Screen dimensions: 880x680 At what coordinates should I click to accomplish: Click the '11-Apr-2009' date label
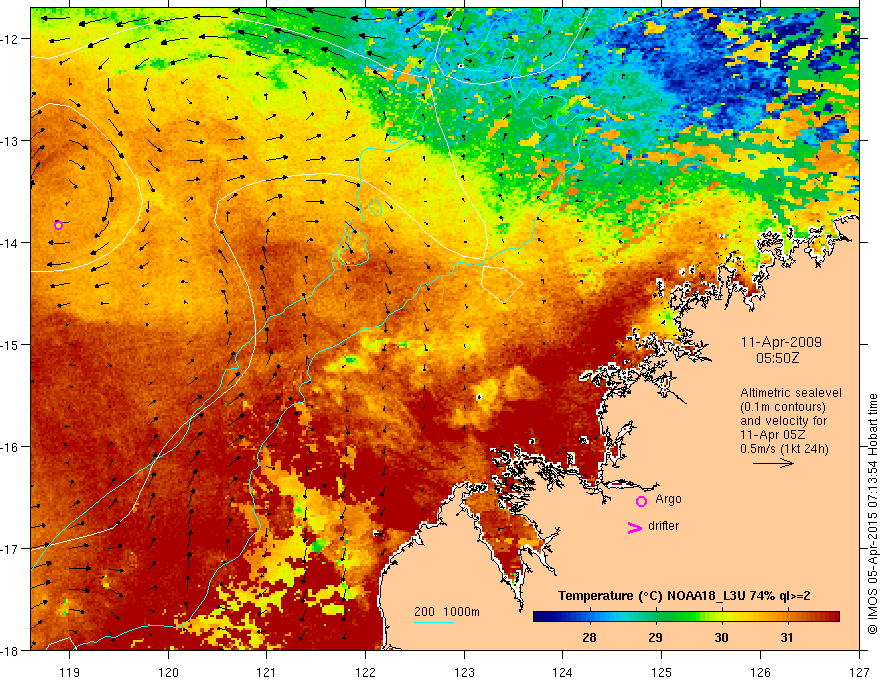(781, 342)
